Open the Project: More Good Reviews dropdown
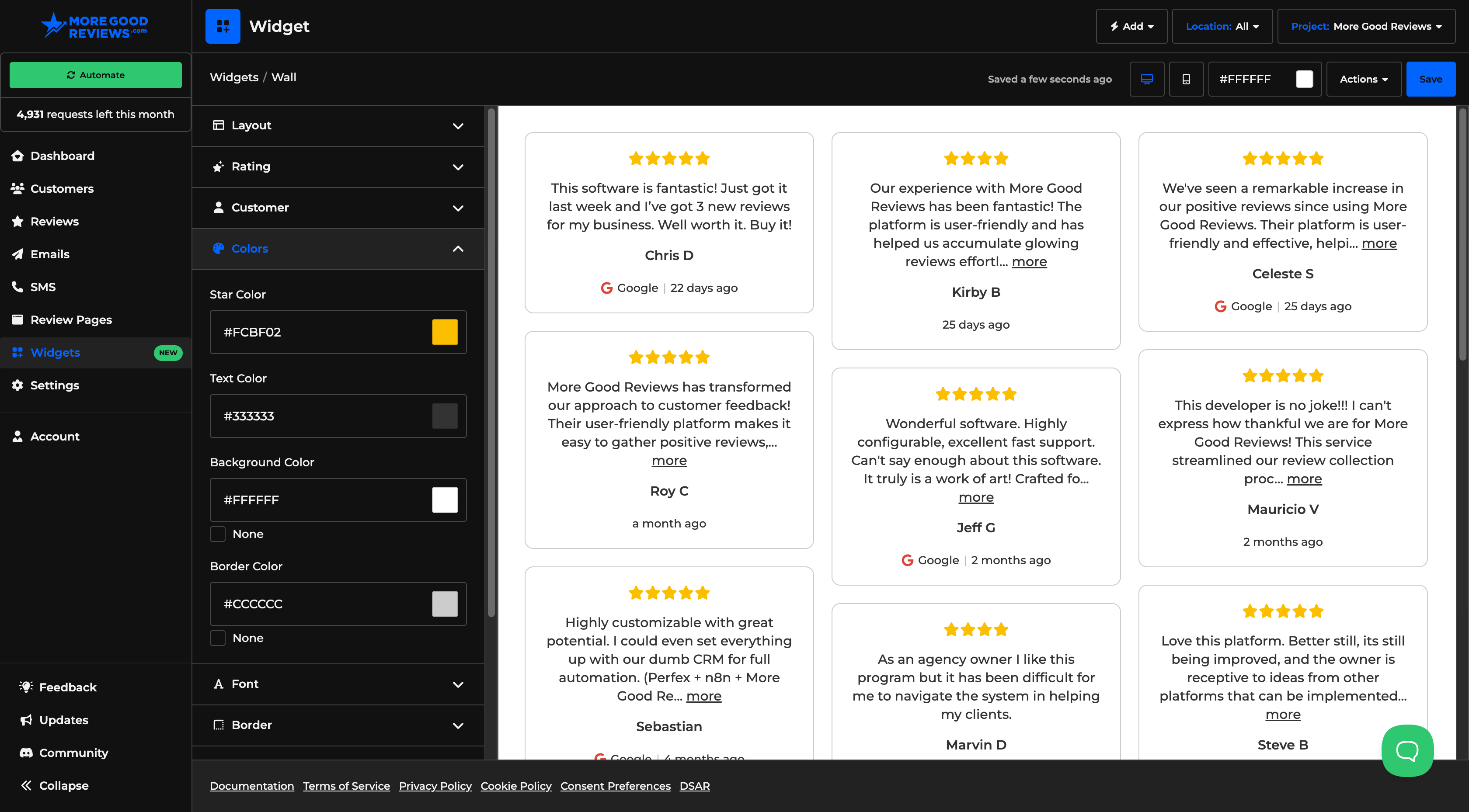The height and width of the screenshot is (812, 1469). 1366,26
